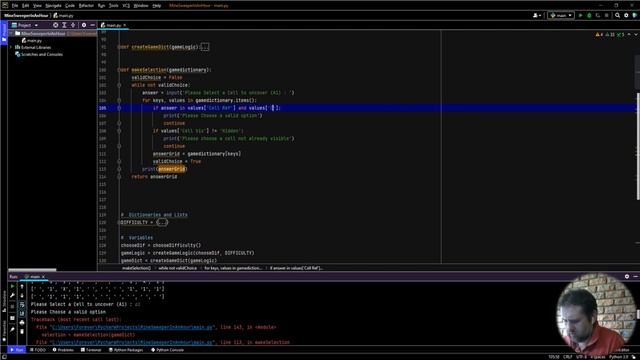Open the second main.py traceback link (line 113)

(x=131, y=342)
